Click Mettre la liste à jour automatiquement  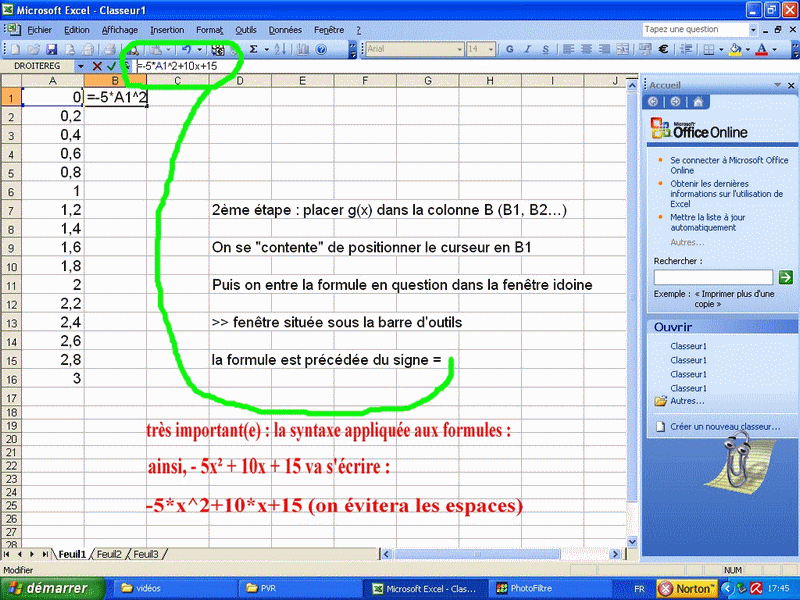click(x=708, y=222)
